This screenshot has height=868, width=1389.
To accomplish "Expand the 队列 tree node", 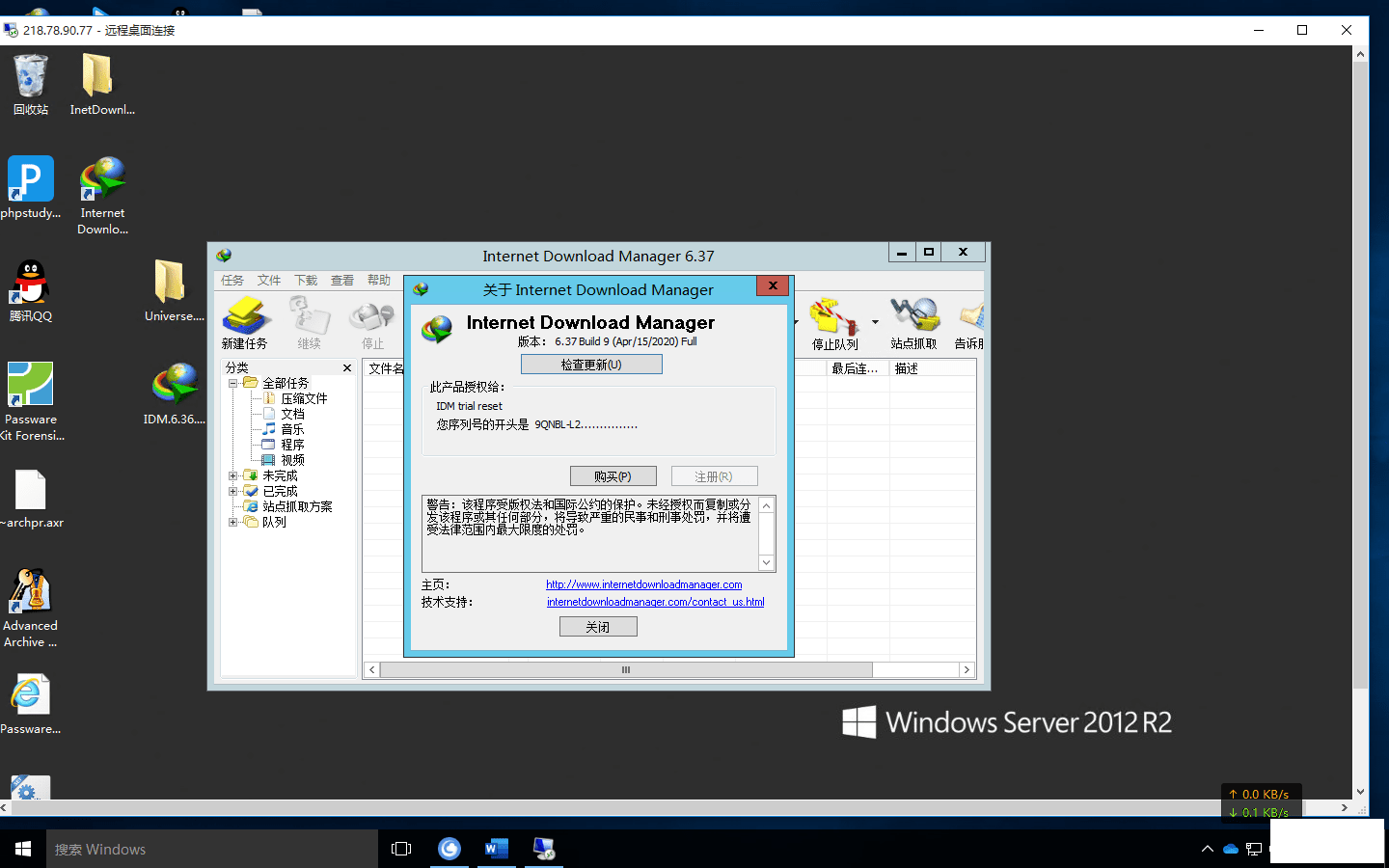I will (232, 522).
